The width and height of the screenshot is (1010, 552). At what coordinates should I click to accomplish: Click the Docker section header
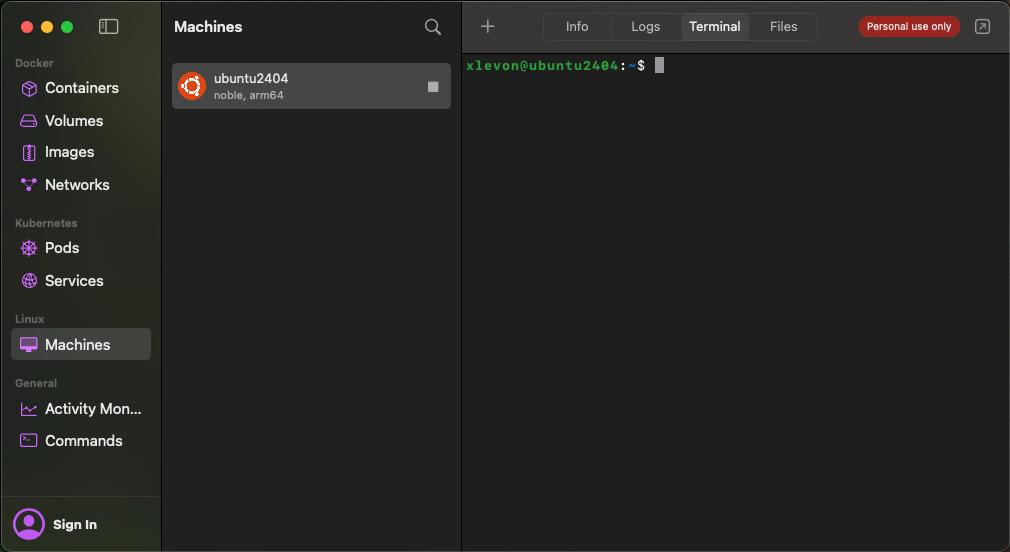pos(34,63)
